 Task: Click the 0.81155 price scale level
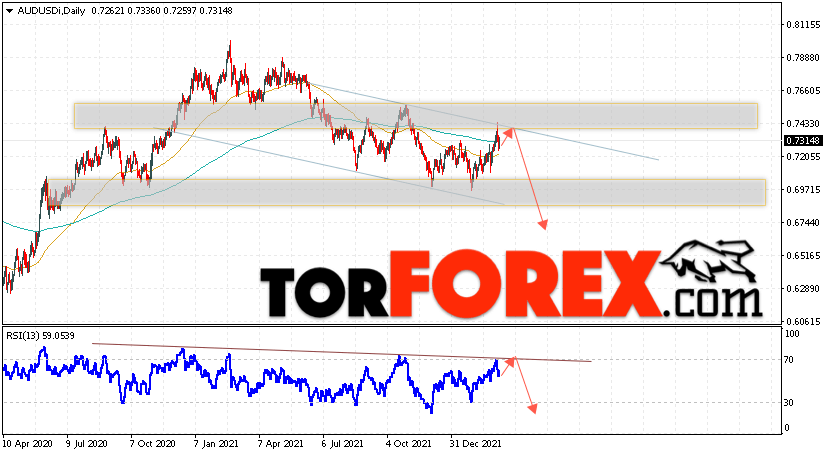803,25
